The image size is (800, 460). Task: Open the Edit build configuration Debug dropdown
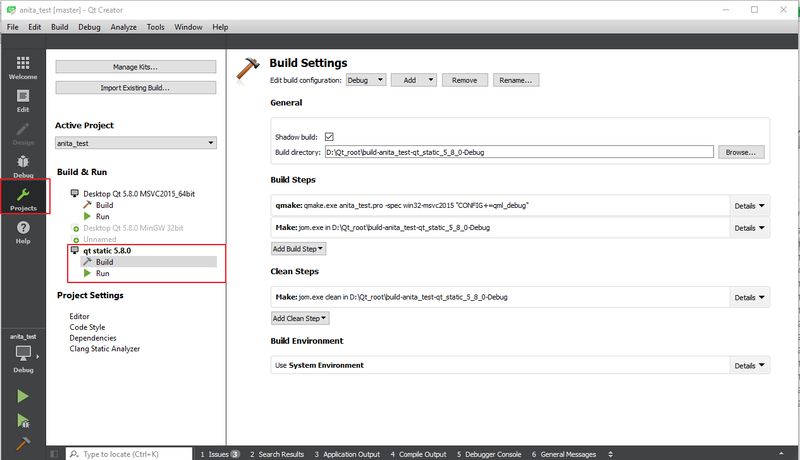click(x=365, y=80)
